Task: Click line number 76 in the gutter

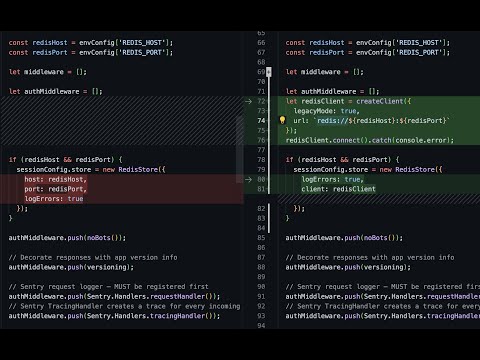Action: point(261,140)
